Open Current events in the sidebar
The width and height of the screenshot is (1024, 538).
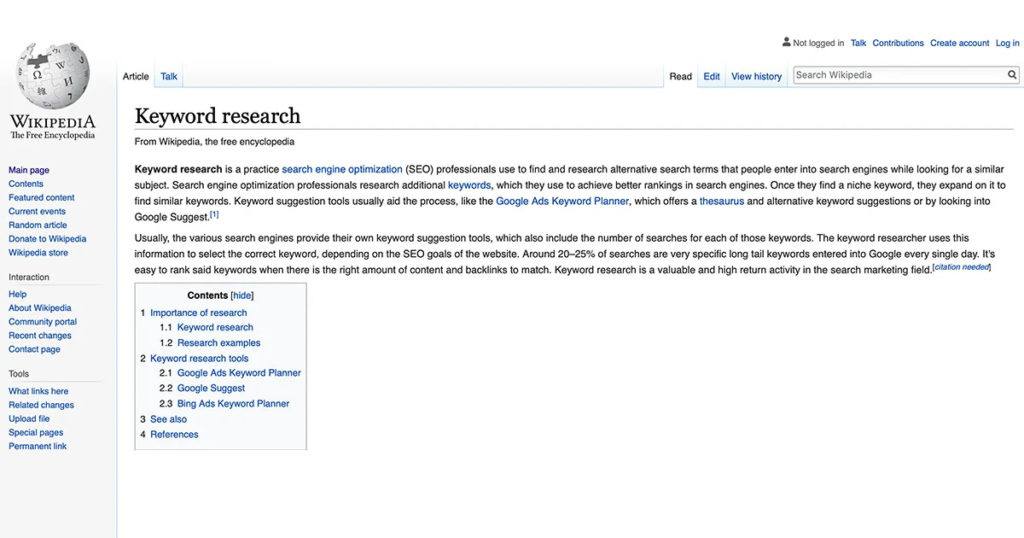(37, 211)
